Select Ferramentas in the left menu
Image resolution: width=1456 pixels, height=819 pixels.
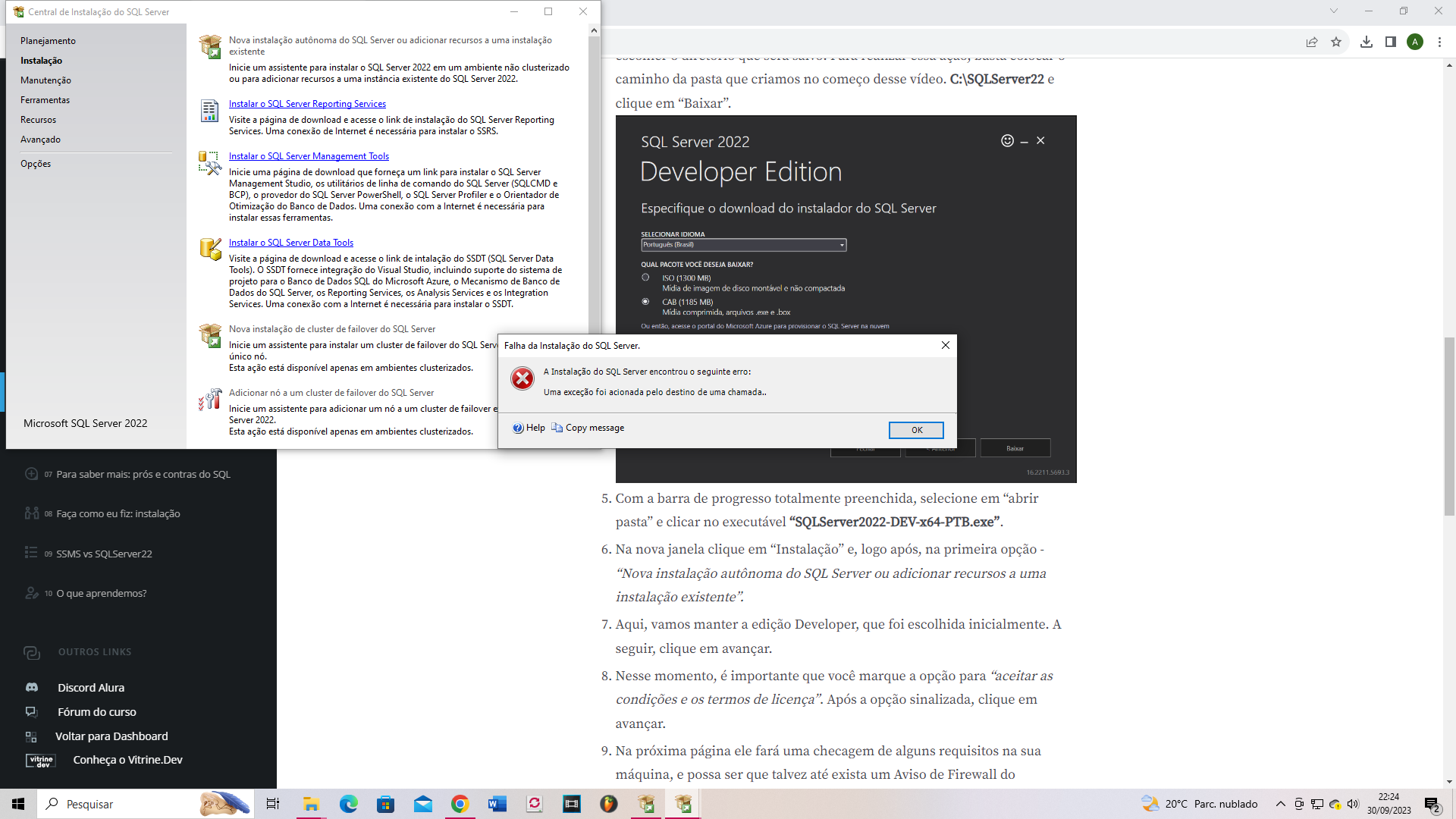point(45,100)
